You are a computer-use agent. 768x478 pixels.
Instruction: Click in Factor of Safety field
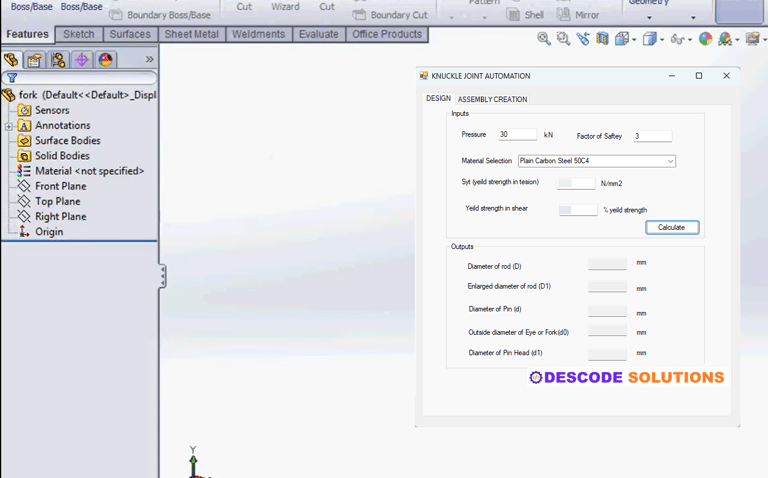652,136
